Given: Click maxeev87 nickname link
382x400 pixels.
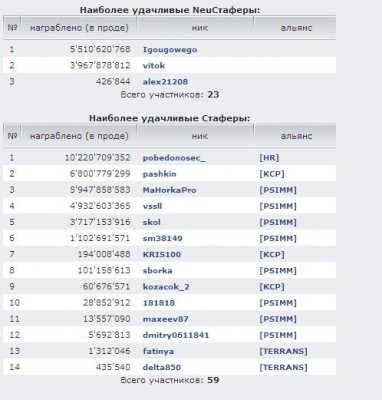Looking at the screenshot, I should [165, 319].
